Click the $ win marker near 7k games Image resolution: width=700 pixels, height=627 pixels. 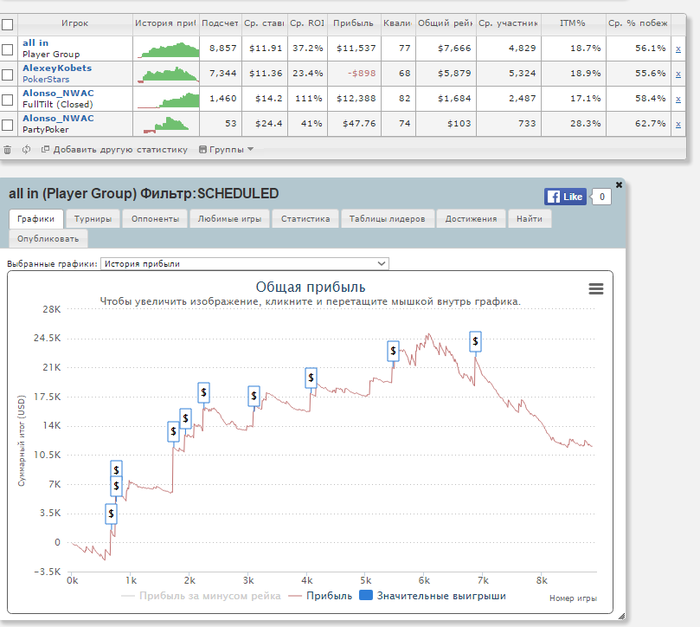point(475,342)
